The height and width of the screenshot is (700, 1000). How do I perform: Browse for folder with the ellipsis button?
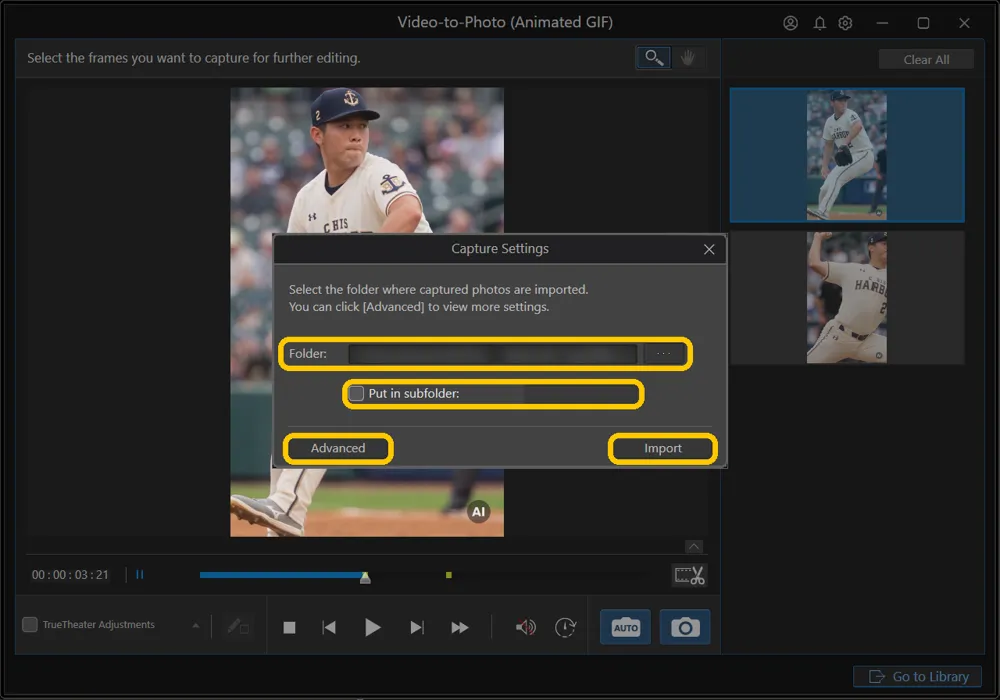click(x=663, y=354)
